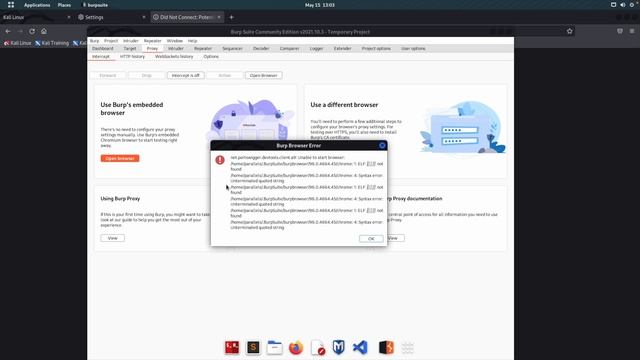Close the Burp Browser Error dialog via title icon
Viewport: 640px width, 360px height.
[382, 145]
